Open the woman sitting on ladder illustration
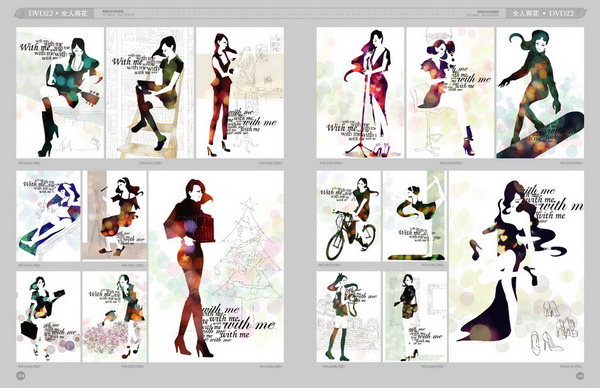 coord(150,93)
